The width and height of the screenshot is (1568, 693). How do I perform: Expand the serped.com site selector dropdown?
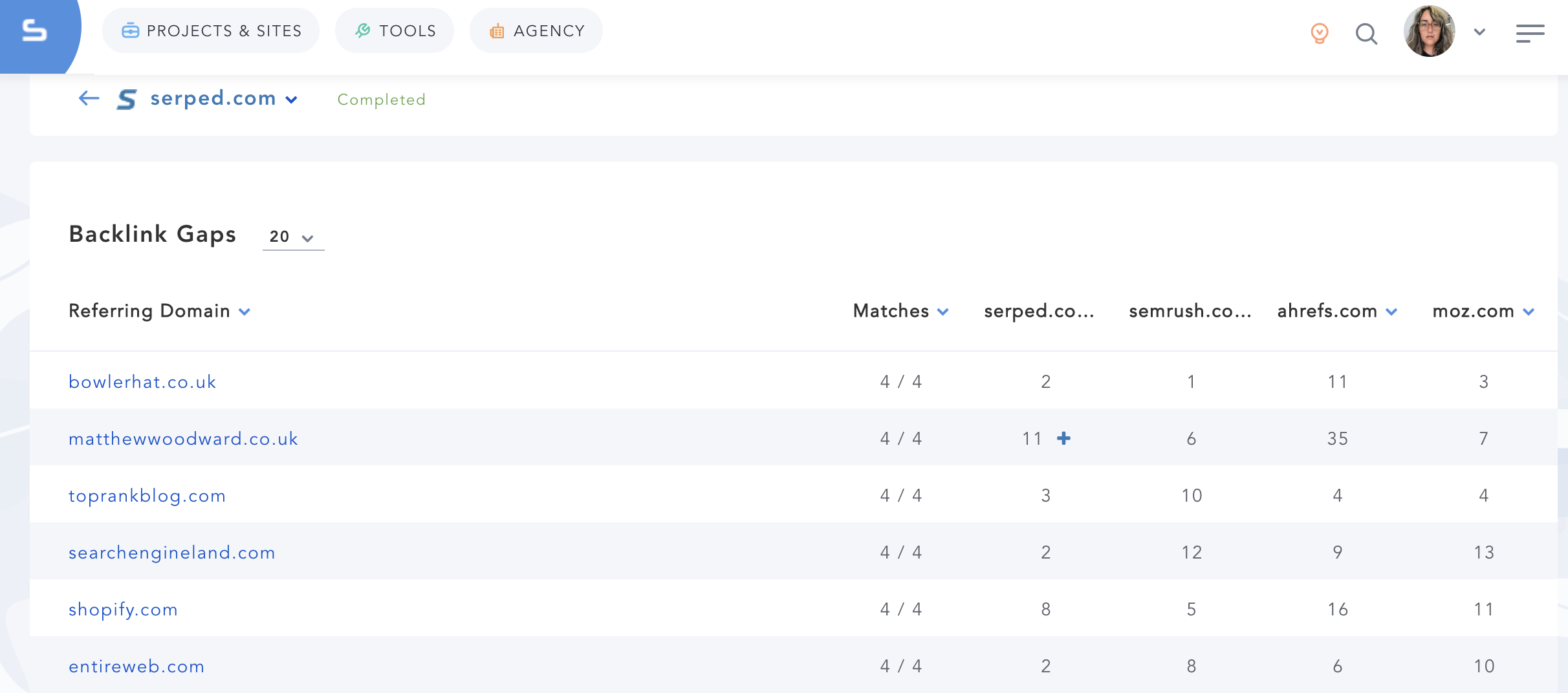(x=291, y=100)
